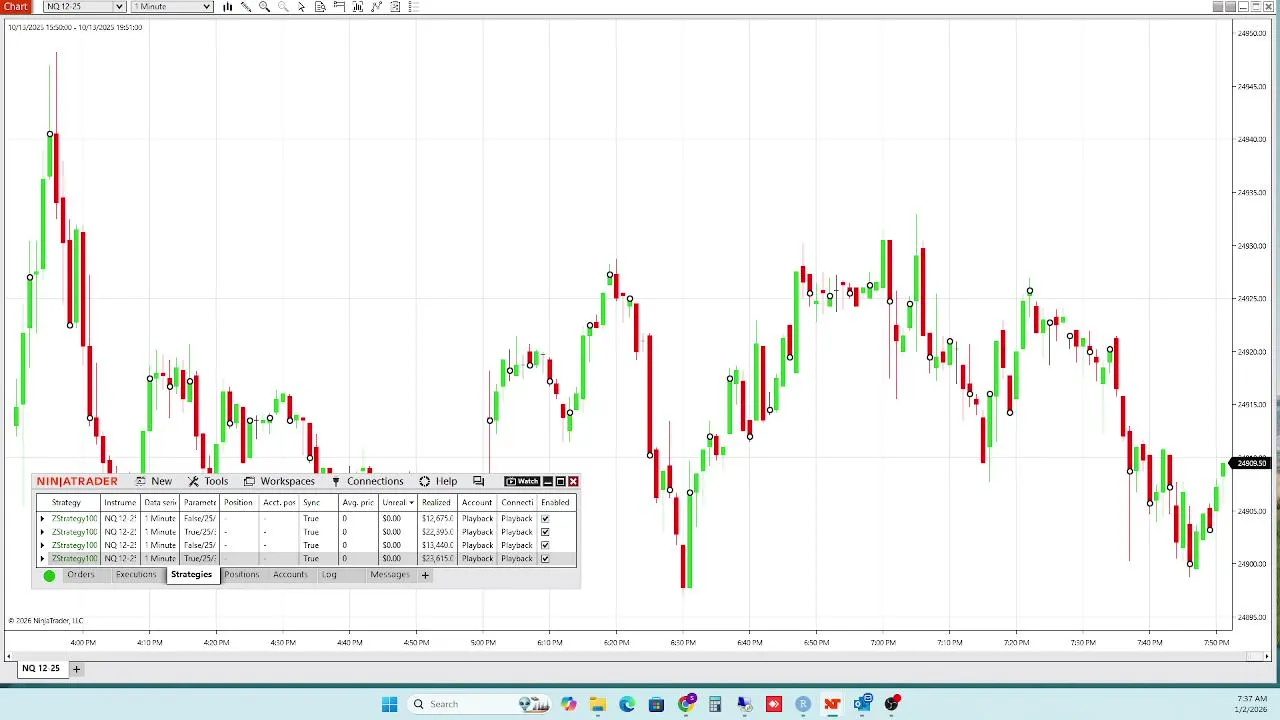
Task: Disable strategy with $13,440 realized
Action: tap(545, 545)
